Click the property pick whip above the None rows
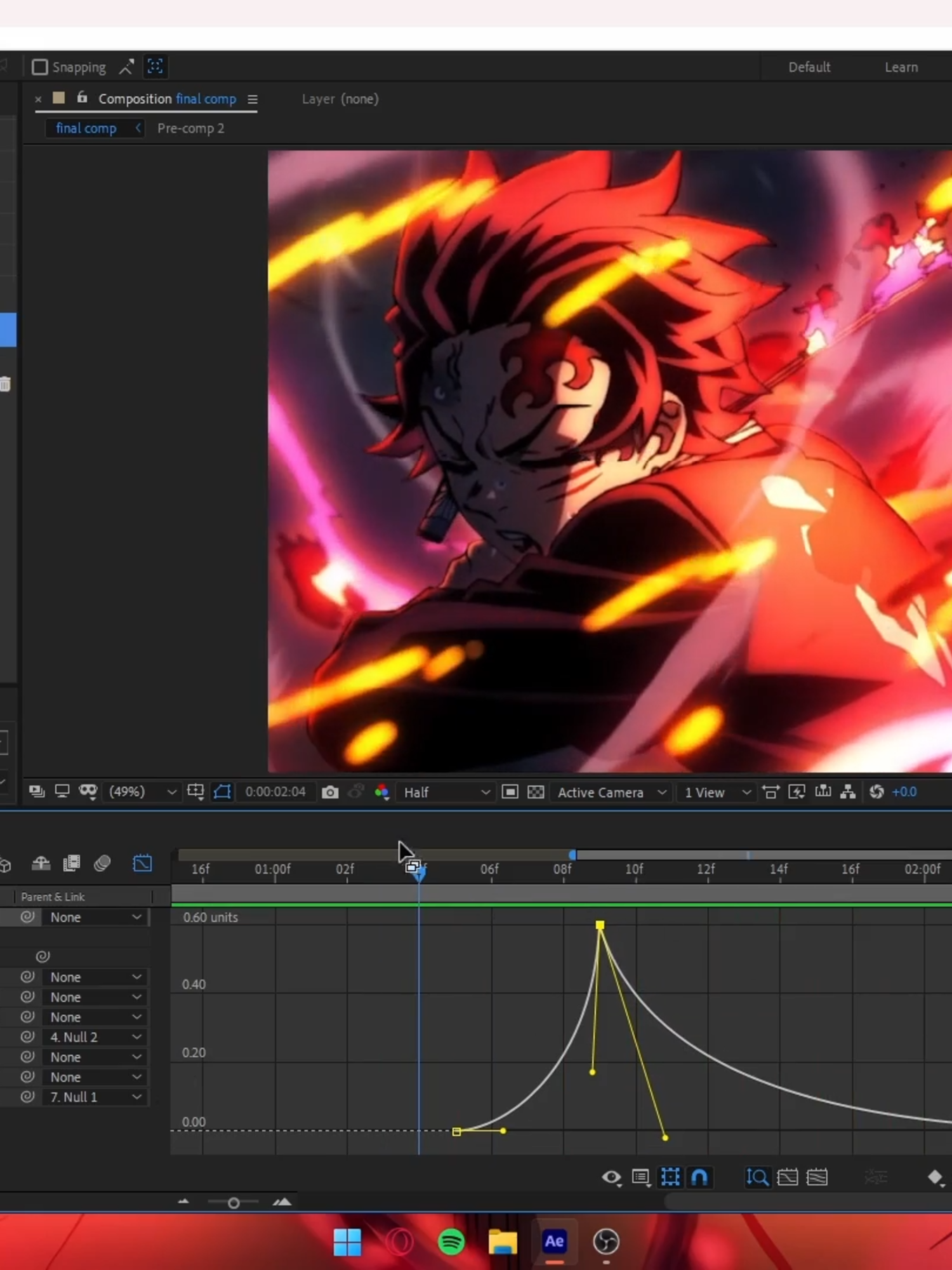This screenshot has height=1270, width=952. pos(43,956)
